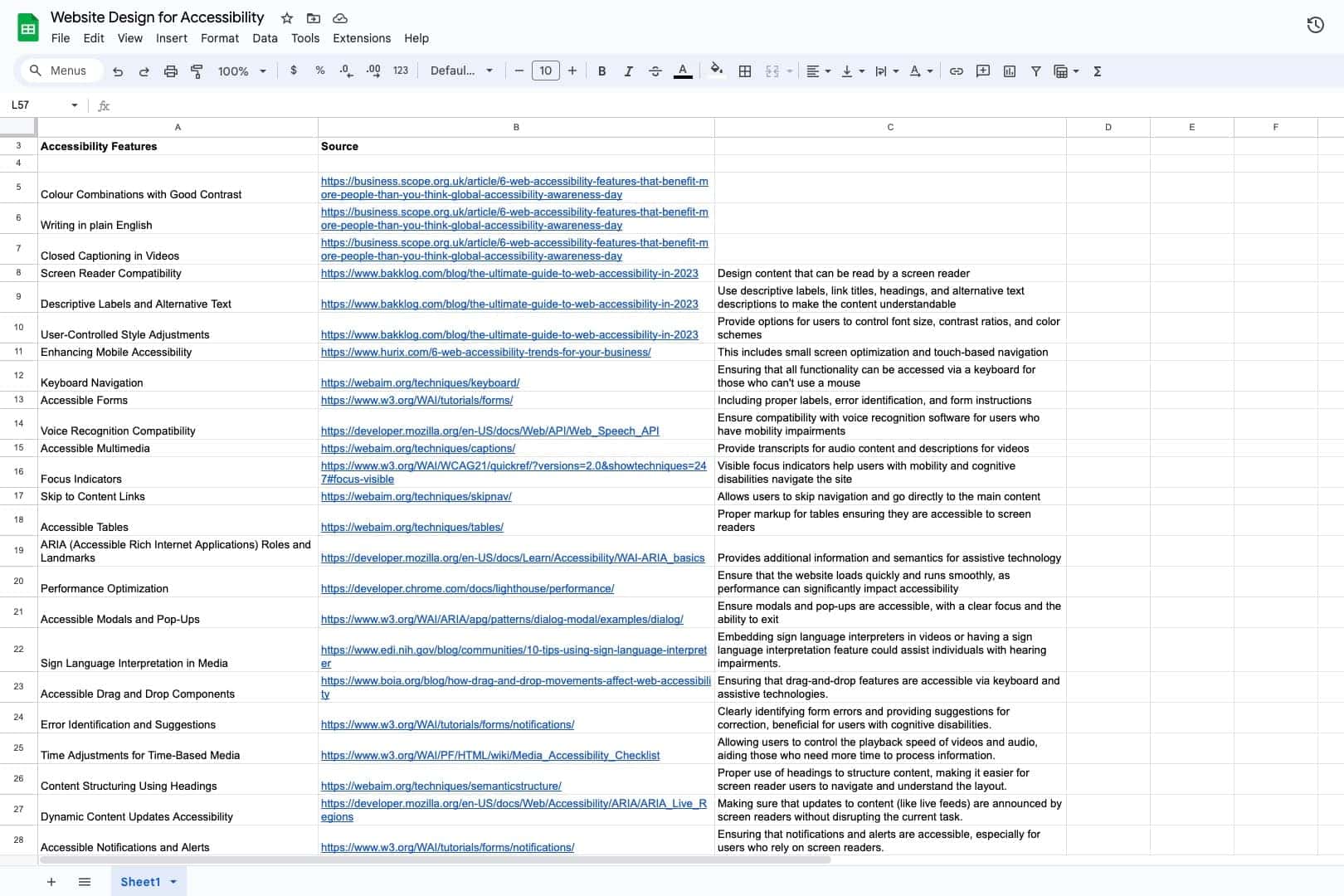Open the text color picker

click(683, 71)
